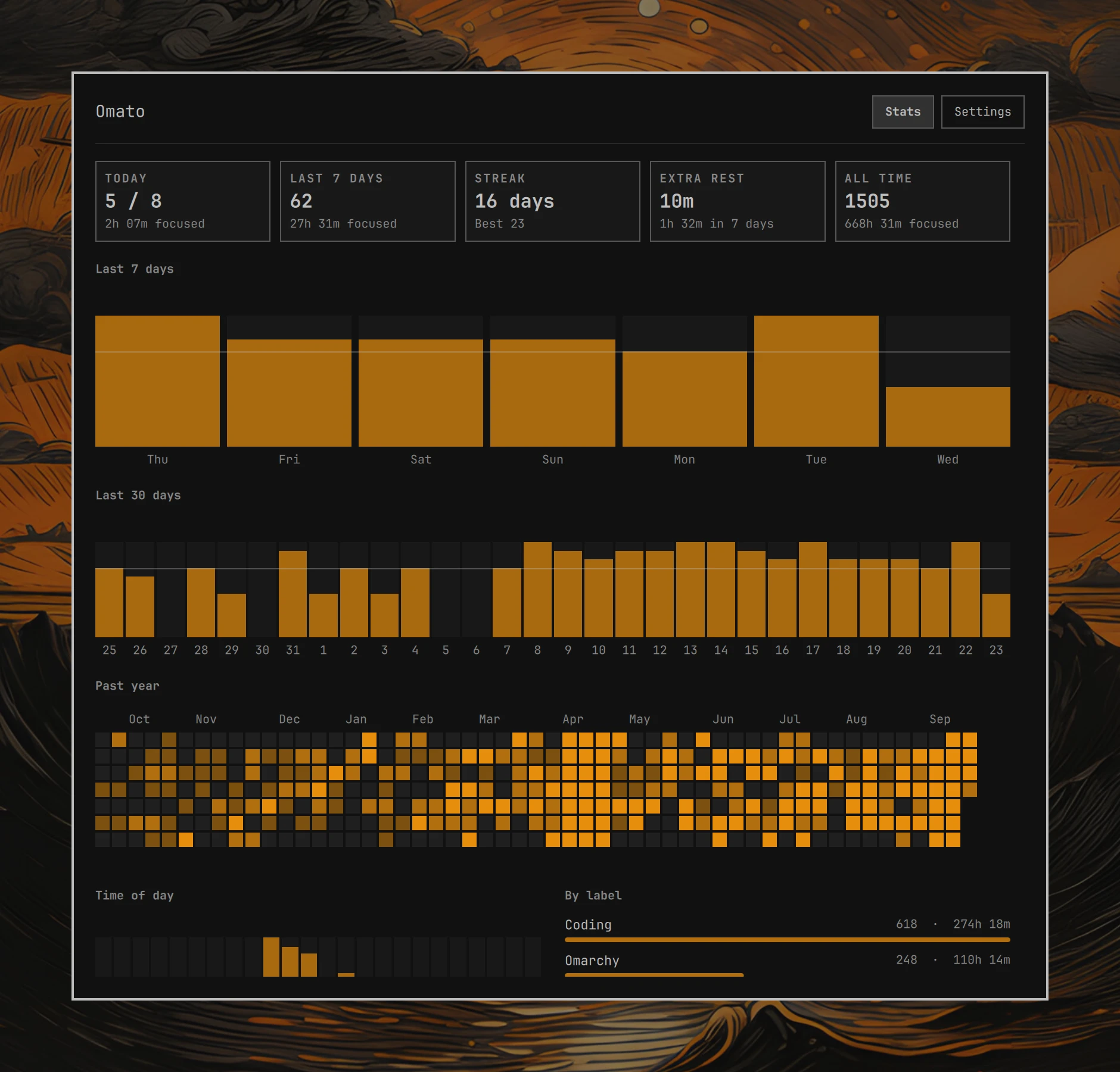The width and height of the screenshot is (1120, 1072).
Task: Click the "By label" heading
Action: (x=593, y=896)
